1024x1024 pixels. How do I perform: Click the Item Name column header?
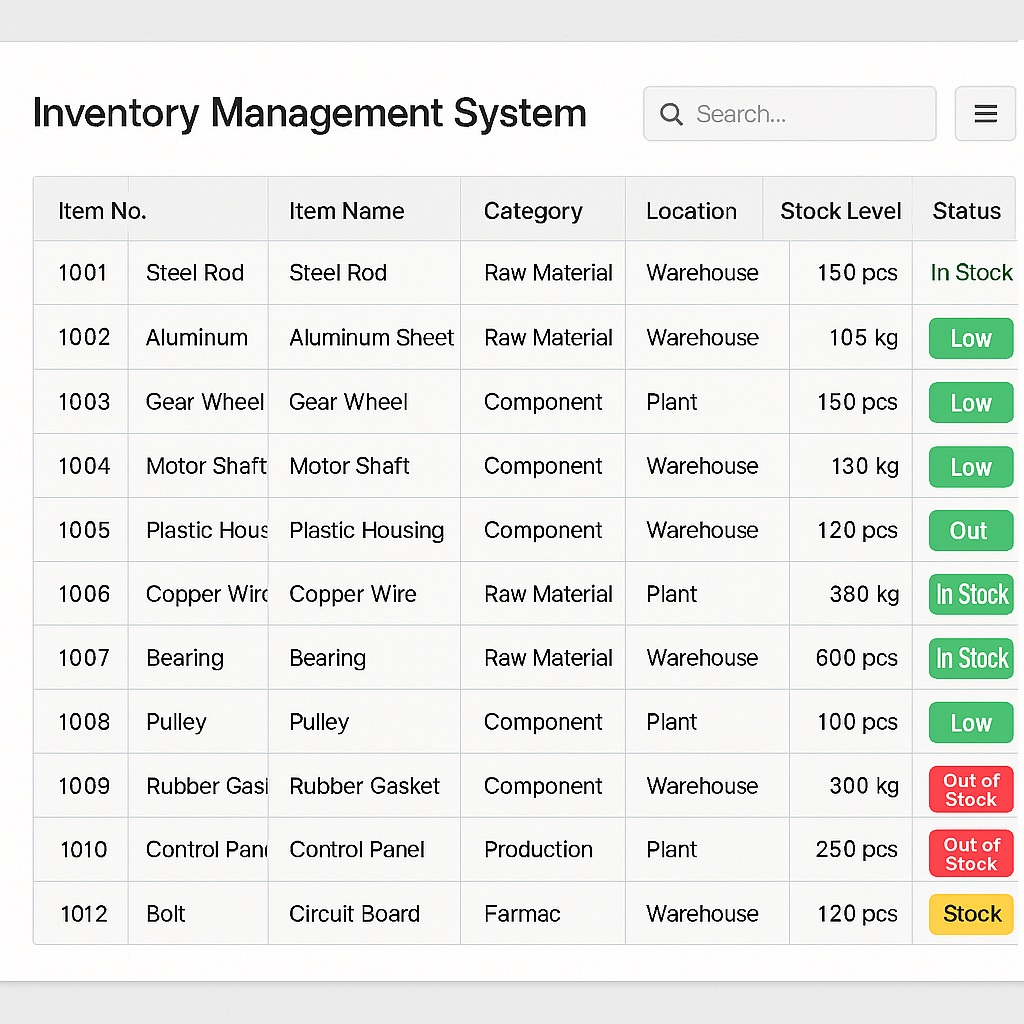point(346,211)
